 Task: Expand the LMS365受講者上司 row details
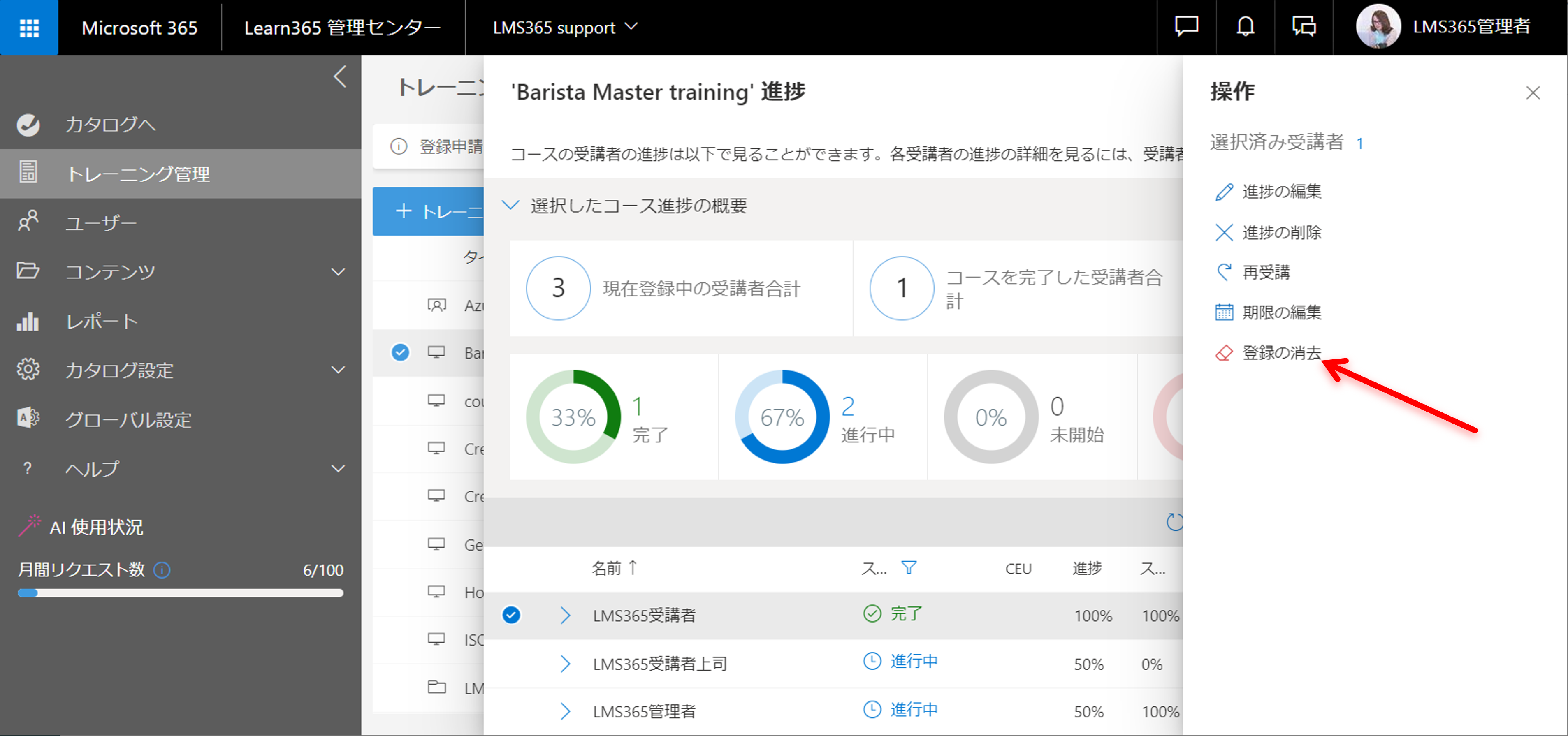click(565, 664)
